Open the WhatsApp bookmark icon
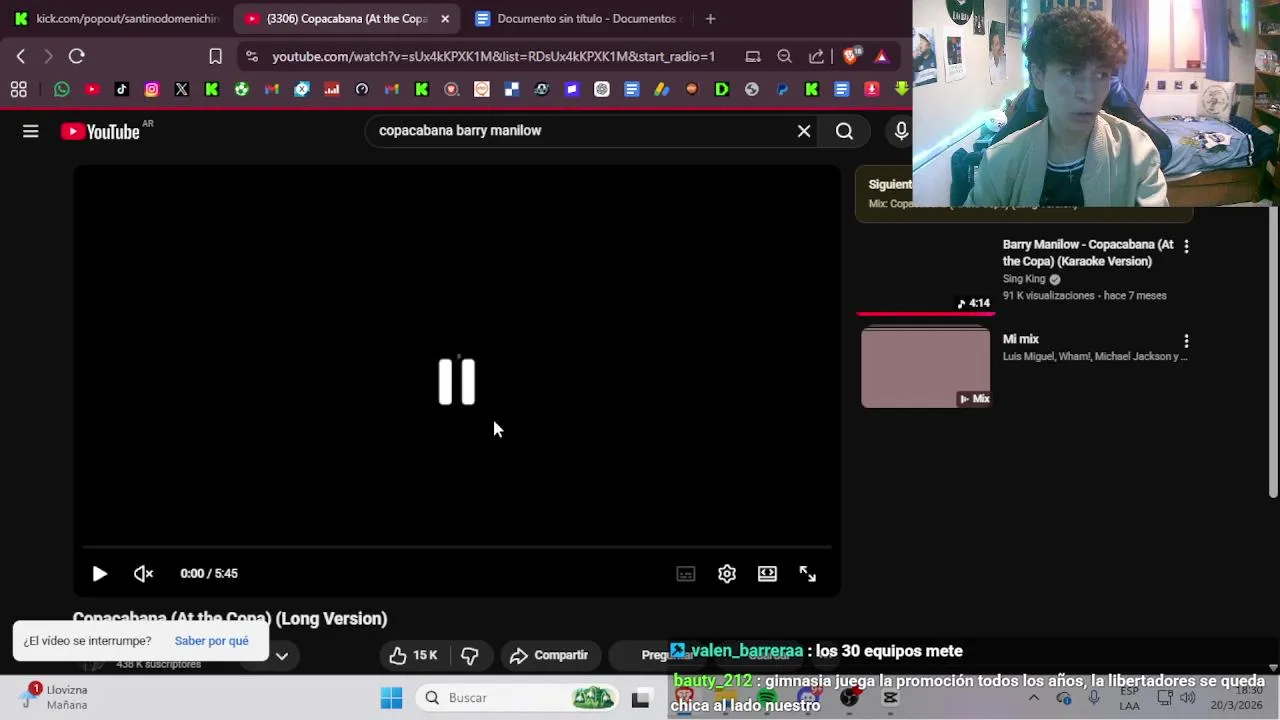The width and height of the screenshot is (1280, 720). click(x=62, y=89)
